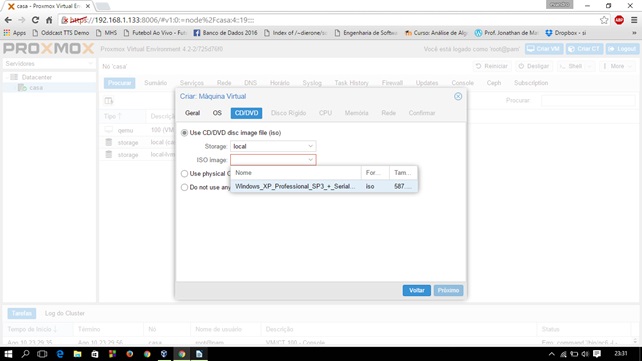642x361 pixels.
Task: Select the qemu 100 row icon
Action: point(109,130)
